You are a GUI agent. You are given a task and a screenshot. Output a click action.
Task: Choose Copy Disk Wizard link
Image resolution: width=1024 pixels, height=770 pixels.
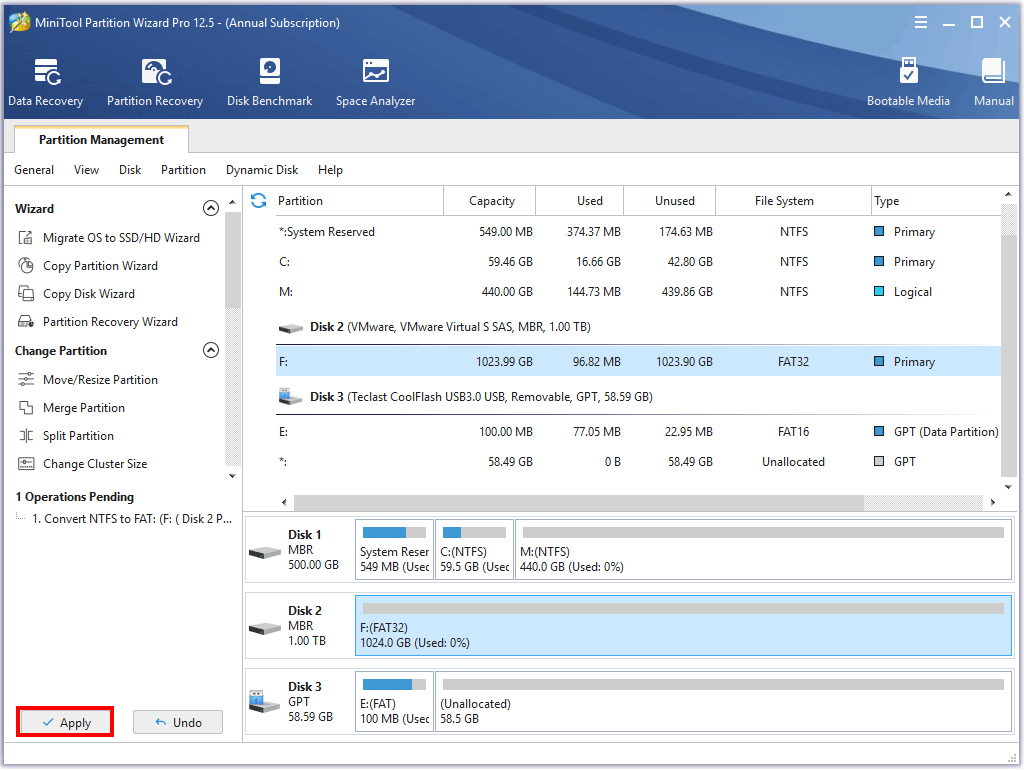pyautogui.click(x=89, y=294)
